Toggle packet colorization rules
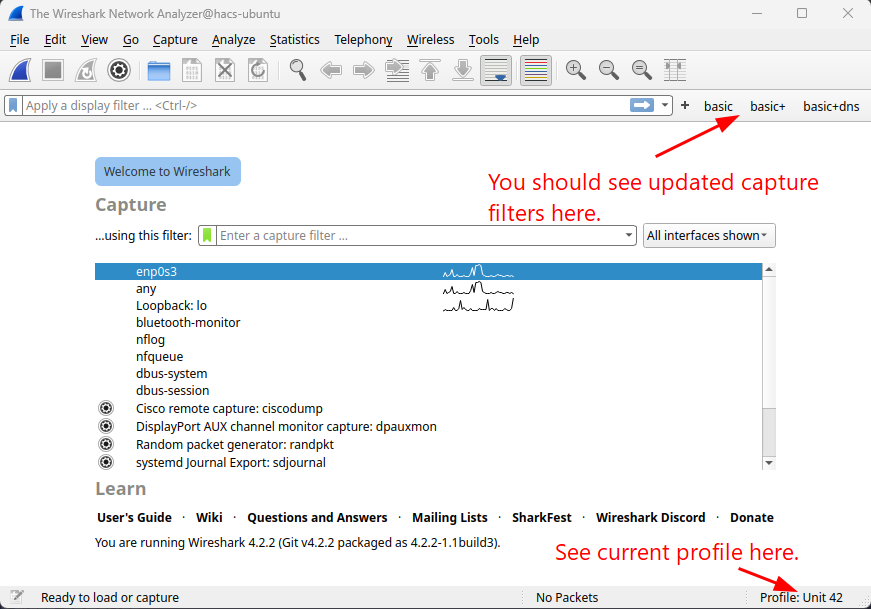This screenshot has width=871, height=609. (x=536, y=70)
